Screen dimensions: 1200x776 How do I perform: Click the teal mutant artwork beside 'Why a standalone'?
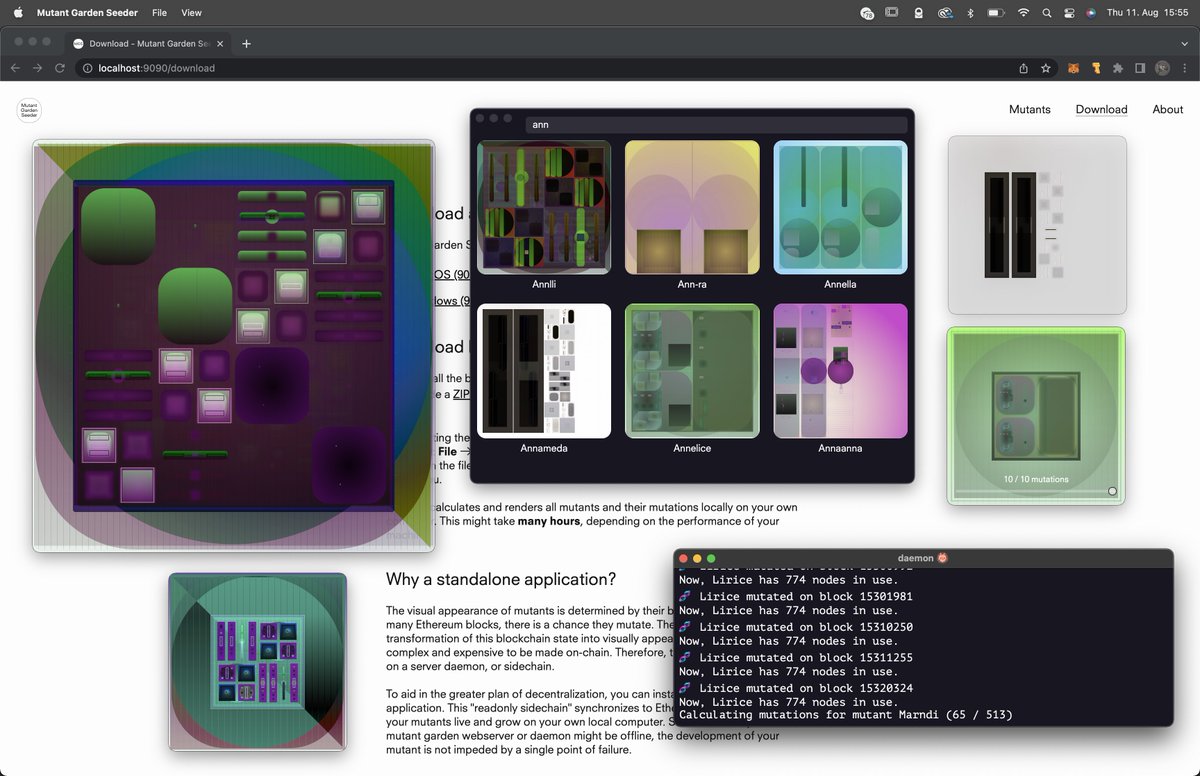257,661
